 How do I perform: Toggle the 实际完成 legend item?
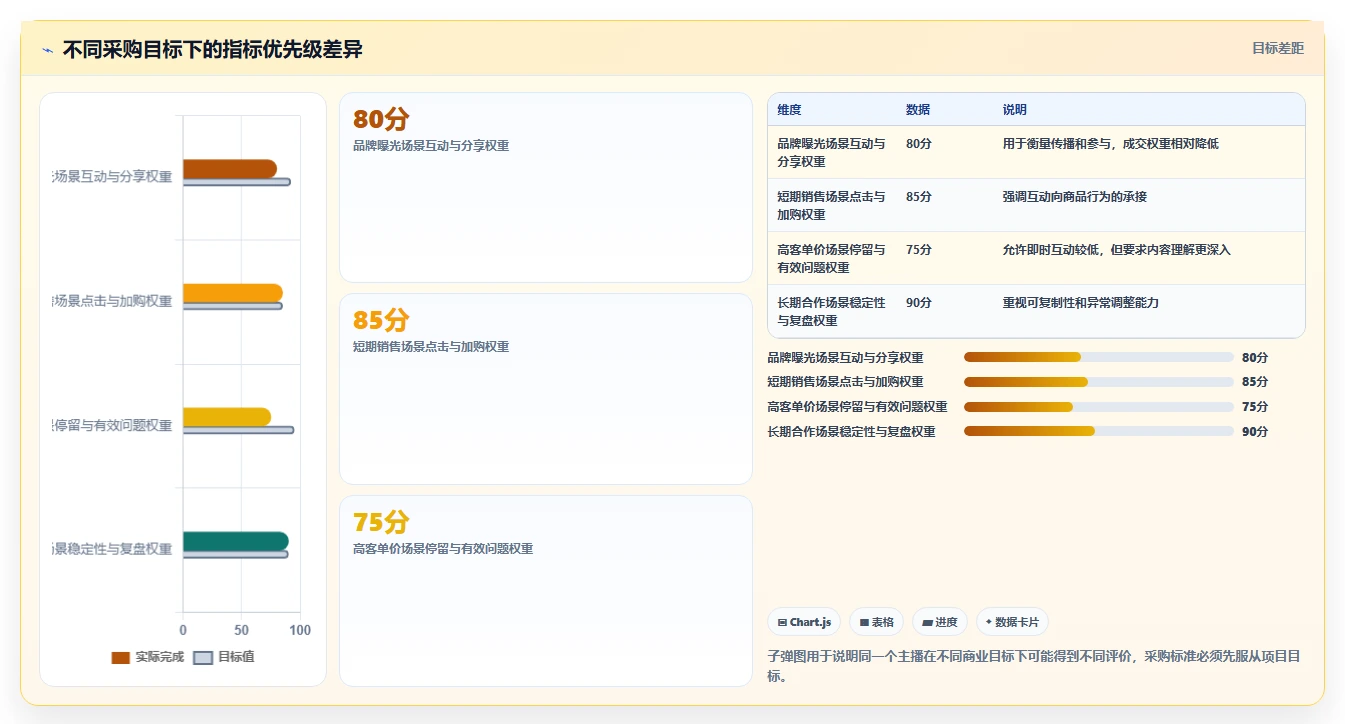tap(147, 657)
